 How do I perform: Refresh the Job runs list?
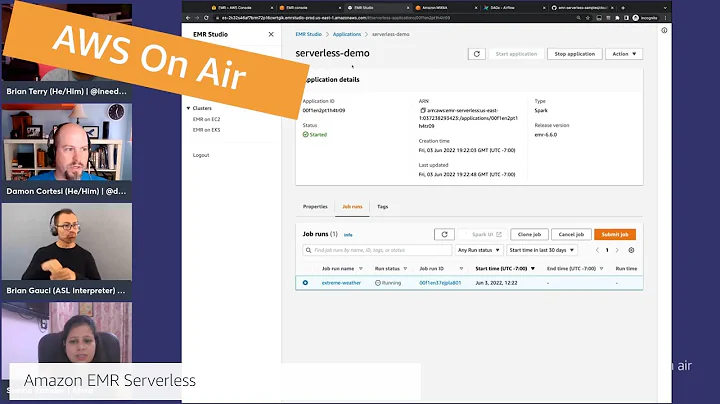point(444,235)
